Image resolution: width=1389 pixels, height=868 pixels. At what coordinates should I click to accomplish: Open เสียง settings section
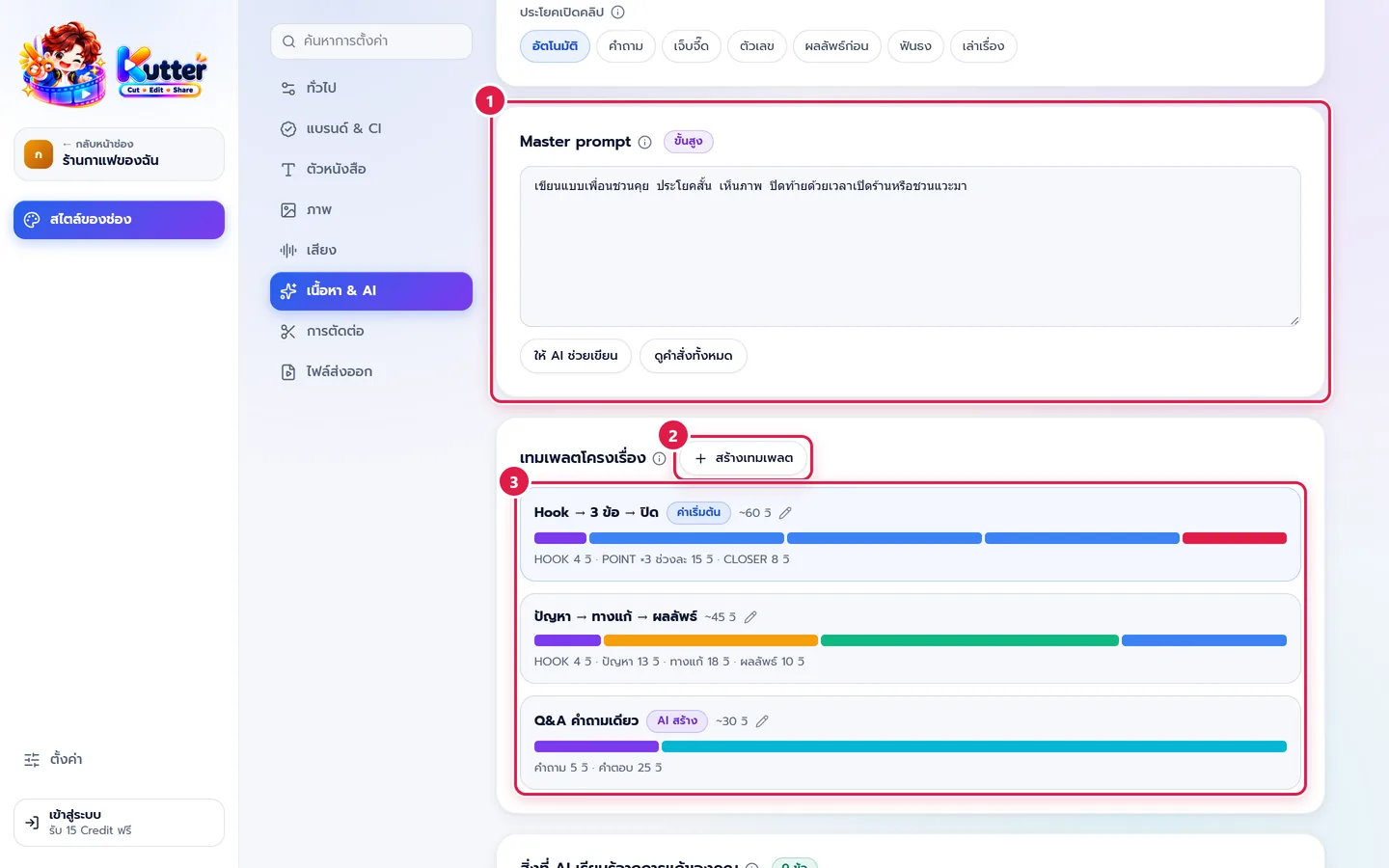point(371,250)
